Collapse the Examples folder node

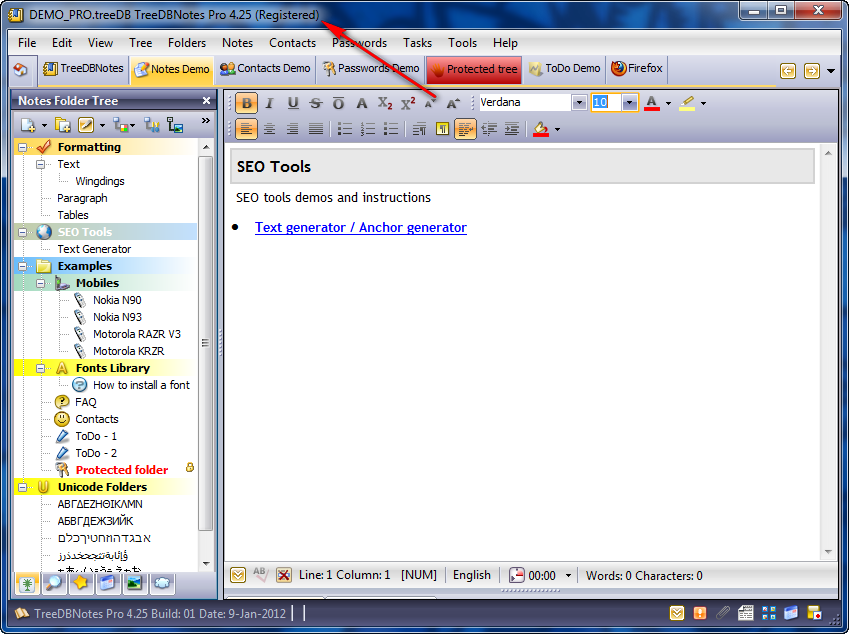22,266
